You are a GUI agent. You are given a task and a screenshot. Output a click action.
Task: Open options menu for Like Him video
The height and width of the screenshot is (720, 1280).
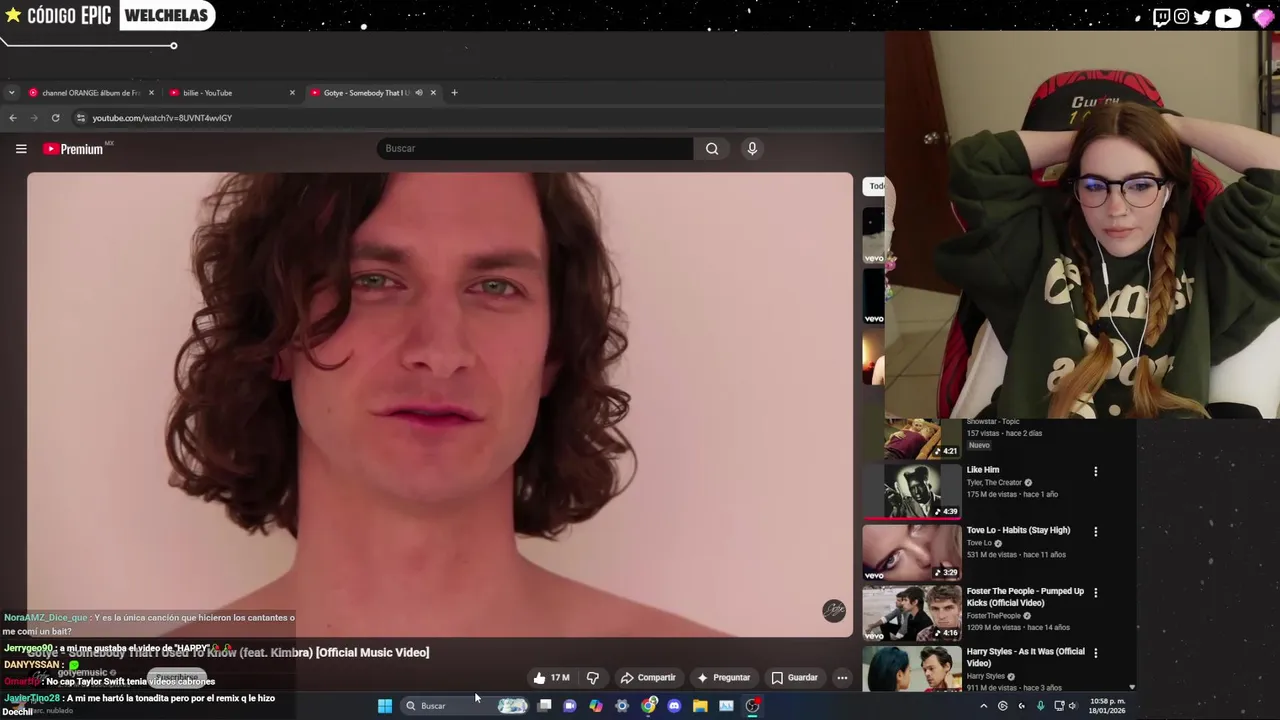pos(1095,471)
